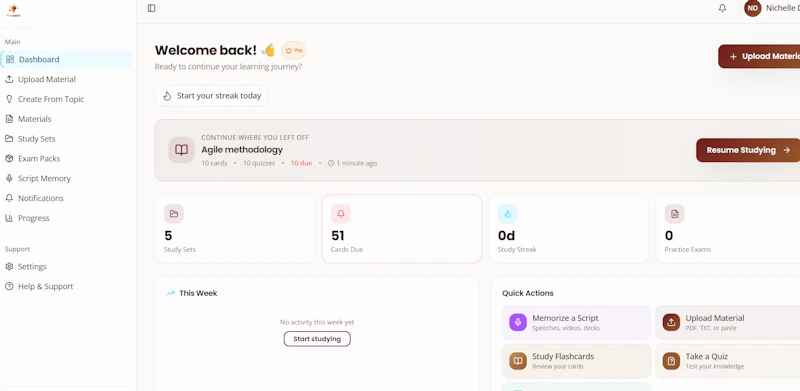
Task: Click the Create From Topic lightbulb icon
Action: (9, 99)
